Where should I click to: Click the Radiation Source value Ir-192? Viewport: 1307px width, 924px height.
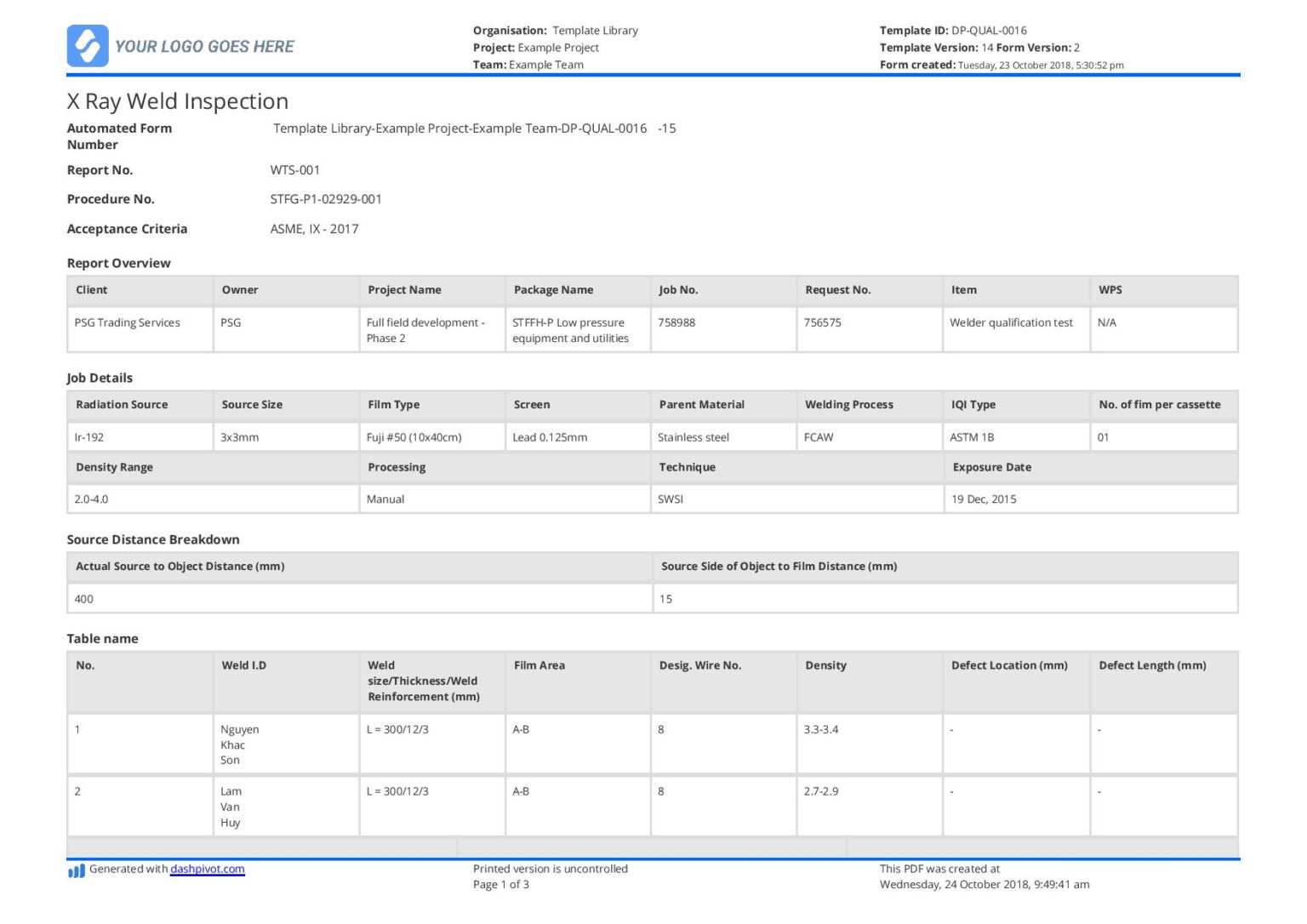89,436
